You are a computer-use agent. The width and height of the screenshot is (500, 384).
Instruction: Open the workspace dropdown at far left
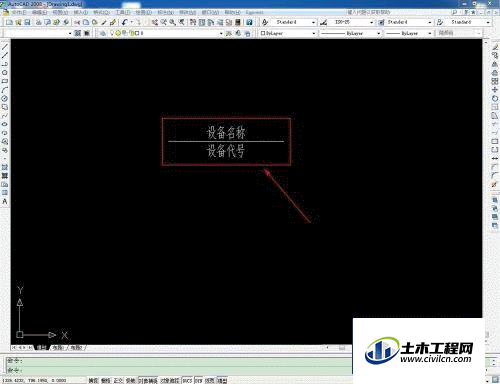tap(70, 33)
